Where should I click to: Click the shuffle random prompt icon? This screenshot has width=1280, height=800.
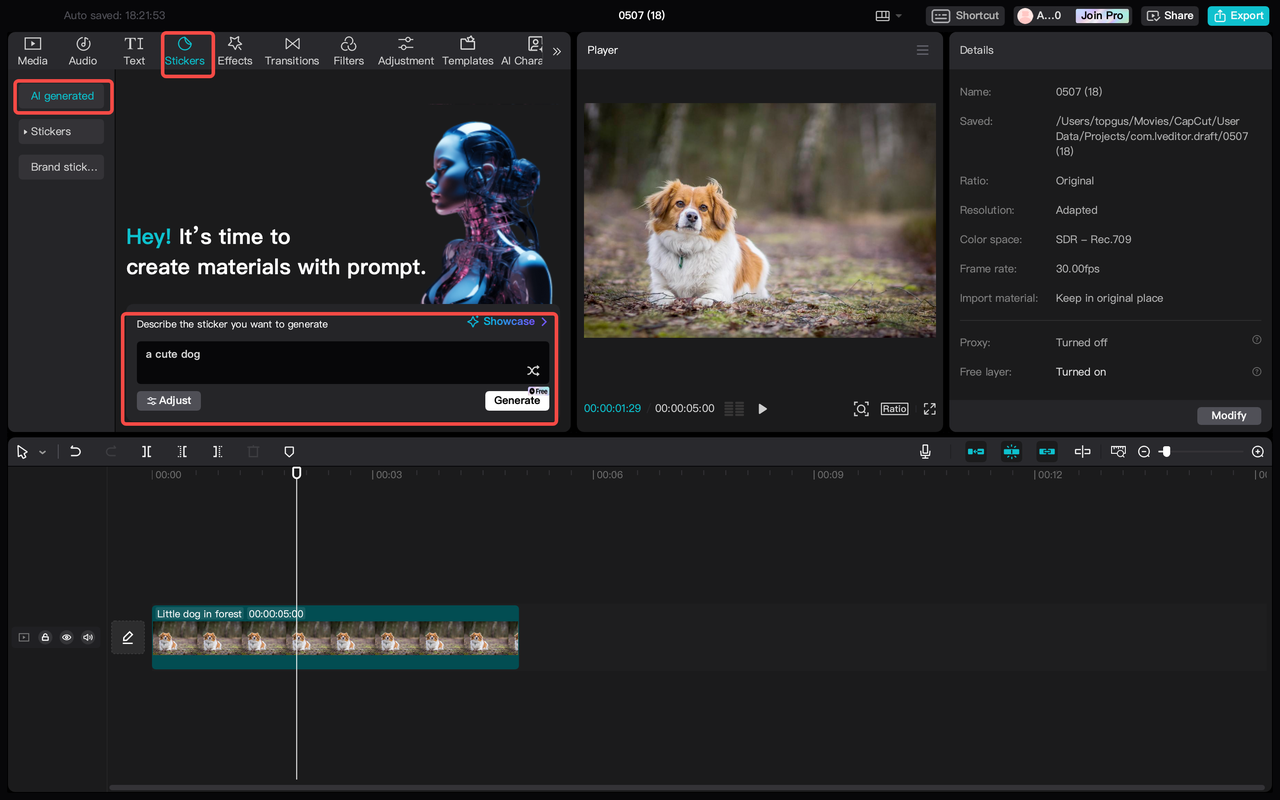pos(533,371)
